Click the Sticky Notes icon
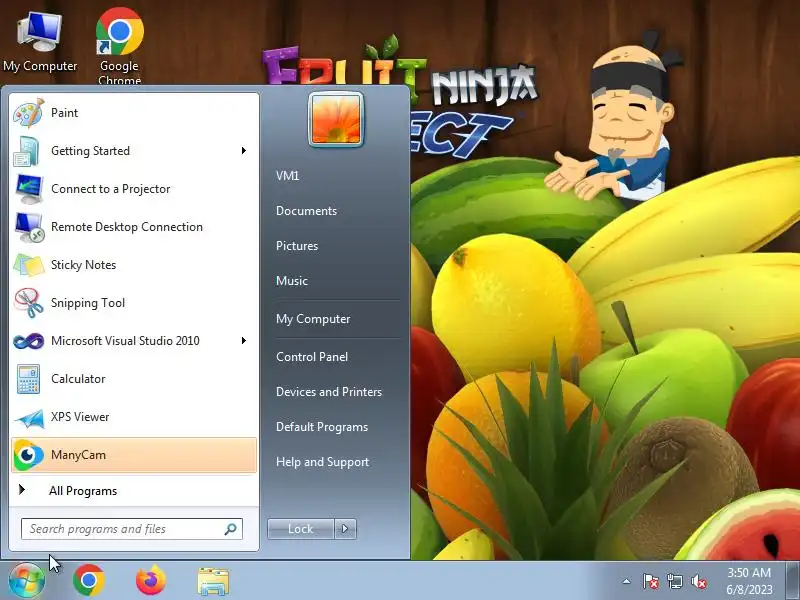Screen dimensions: 800x600 [29, 265]
